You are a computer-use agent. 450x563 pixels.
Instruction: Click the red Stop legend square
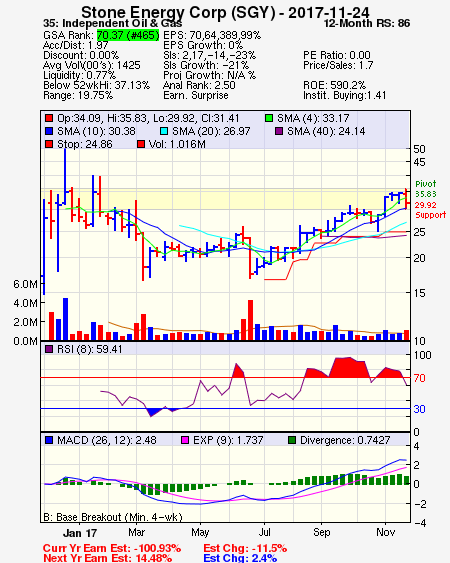tap(49, 144)
